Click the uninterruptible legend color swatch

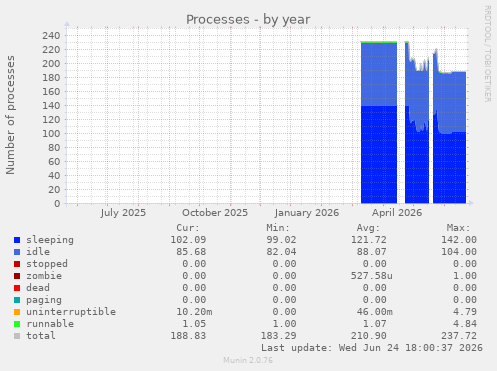click(17, 312)
